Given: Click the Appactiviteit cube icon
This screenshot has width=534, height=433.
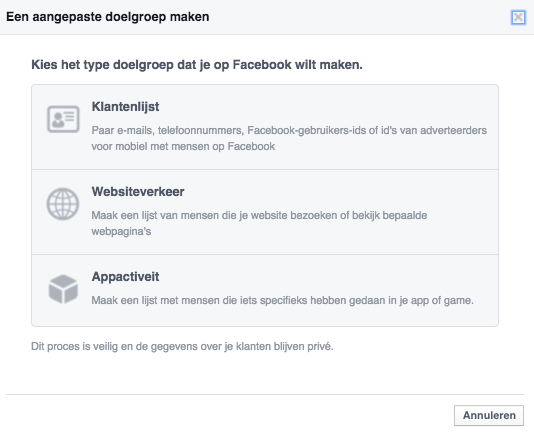Looking at the screenshot, I should click(63, 289).
